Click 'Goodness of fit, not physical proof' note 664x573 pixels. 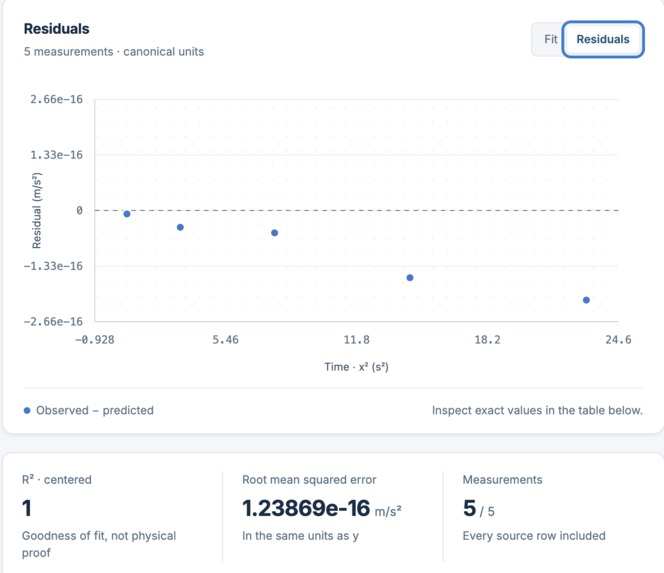pyautogui.click(x=99, y=544)
